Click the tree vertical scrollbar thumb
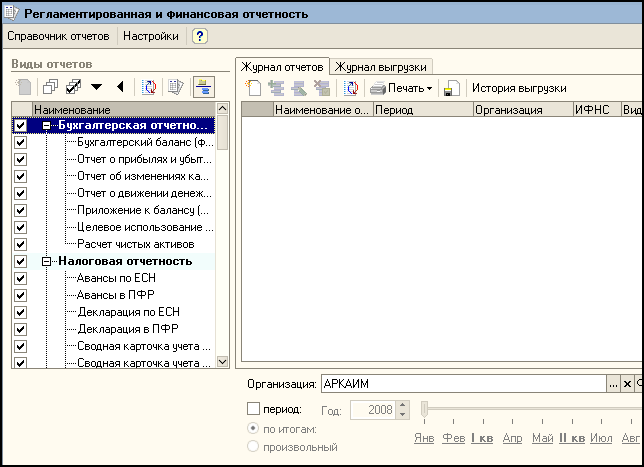Image resolution: width=644 pixels, height=467 pixels. pos(222,133)
